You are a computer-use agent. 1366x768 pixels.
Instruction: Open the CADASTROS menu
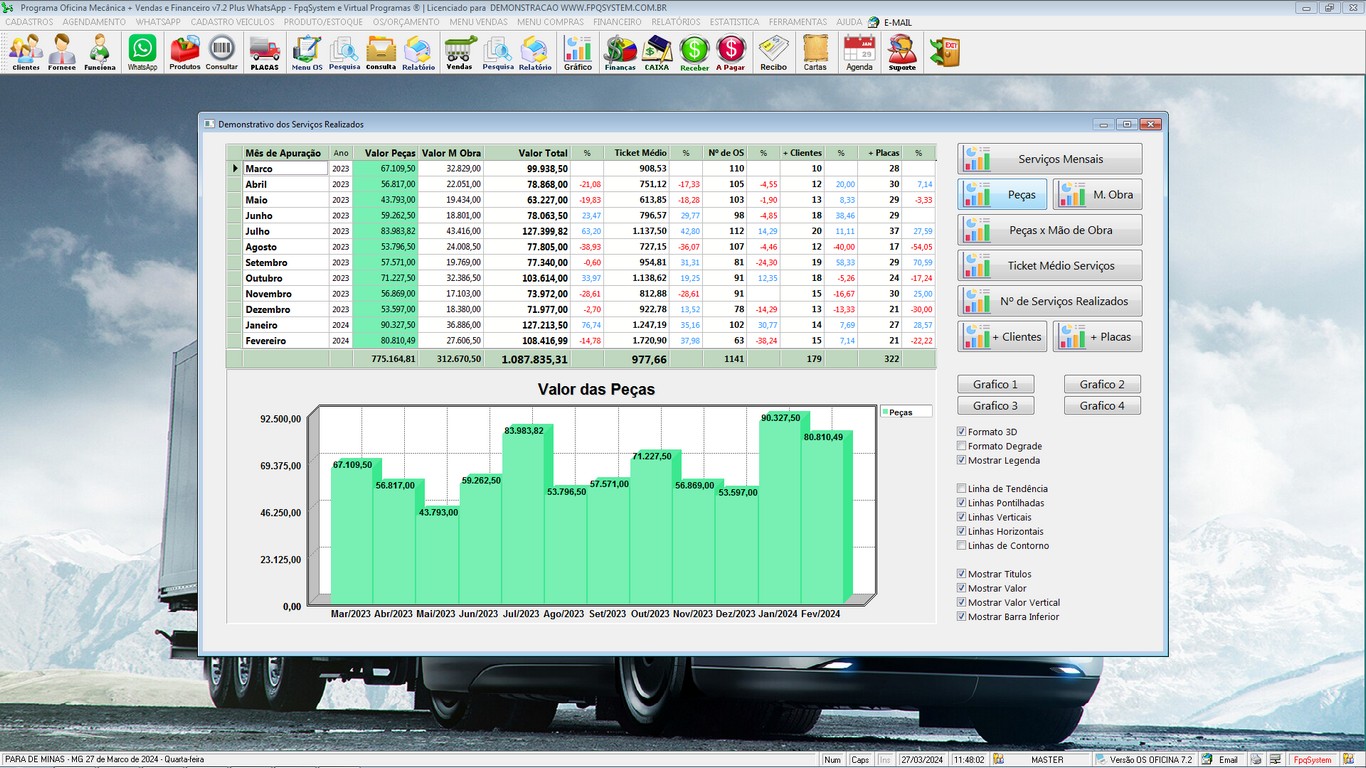click(x=29, y=22)
